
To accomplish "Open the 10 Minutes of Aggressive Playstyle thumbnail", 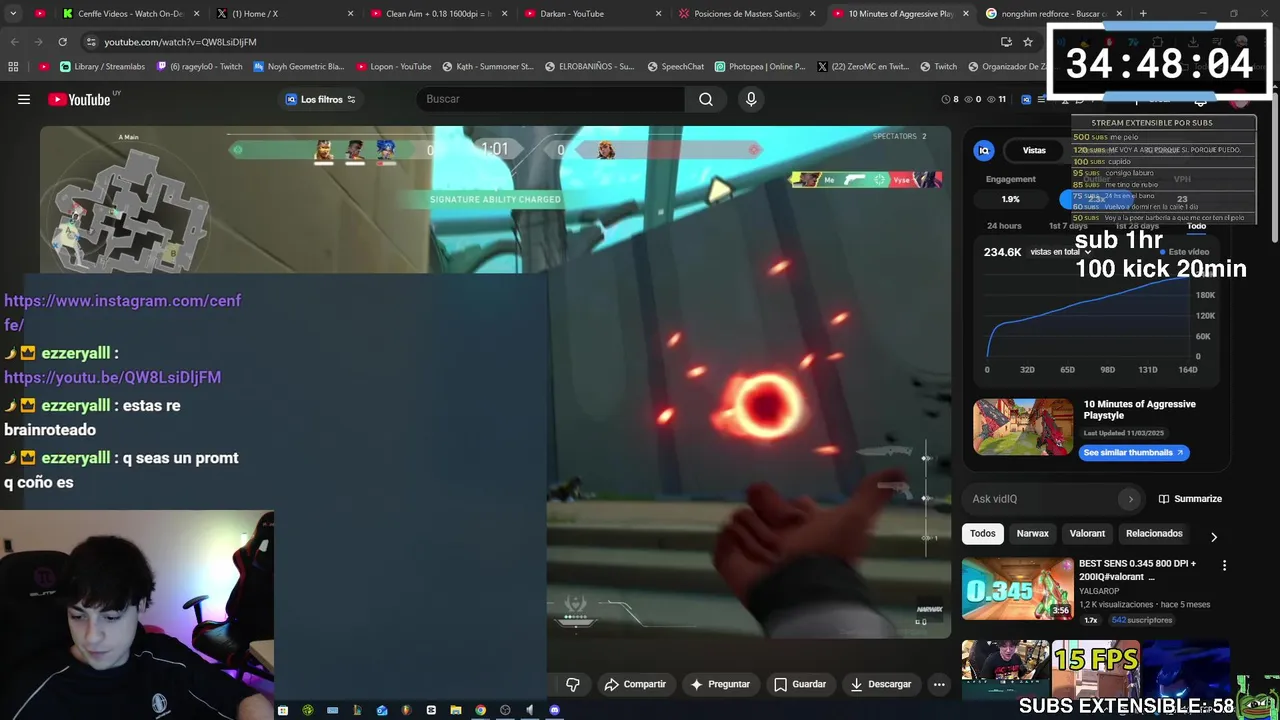I will pyautogui.click(x=1023, y=427).
